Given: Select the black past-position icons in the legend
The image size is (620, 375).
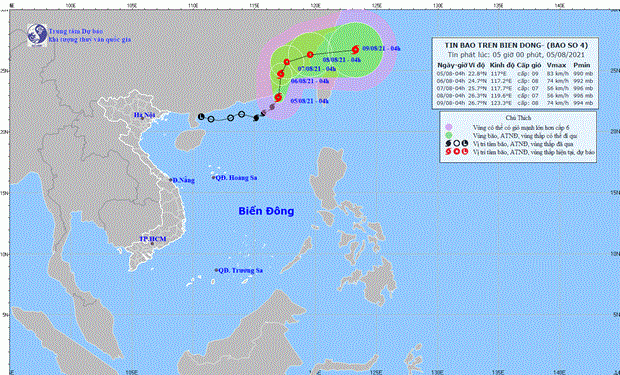Looking at the screenshot, I should 456,144.
